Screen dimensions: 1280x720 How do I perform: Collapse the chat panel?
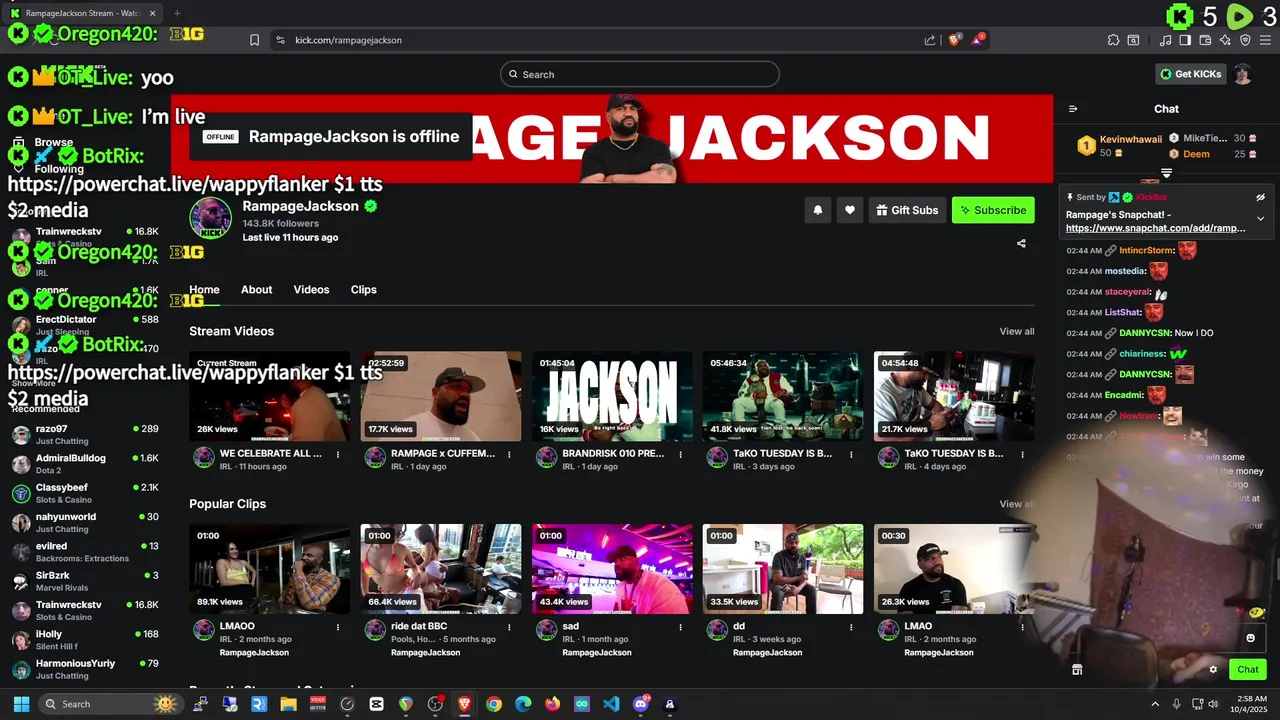click(1073, 109)
